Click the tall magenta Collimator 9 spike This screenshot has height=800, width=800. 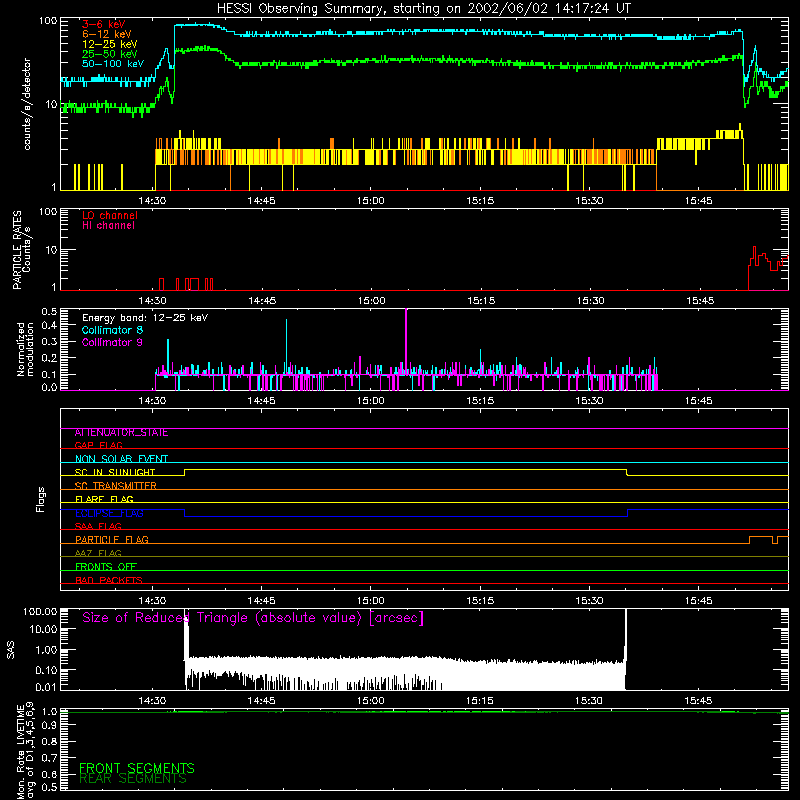point(406,342)
